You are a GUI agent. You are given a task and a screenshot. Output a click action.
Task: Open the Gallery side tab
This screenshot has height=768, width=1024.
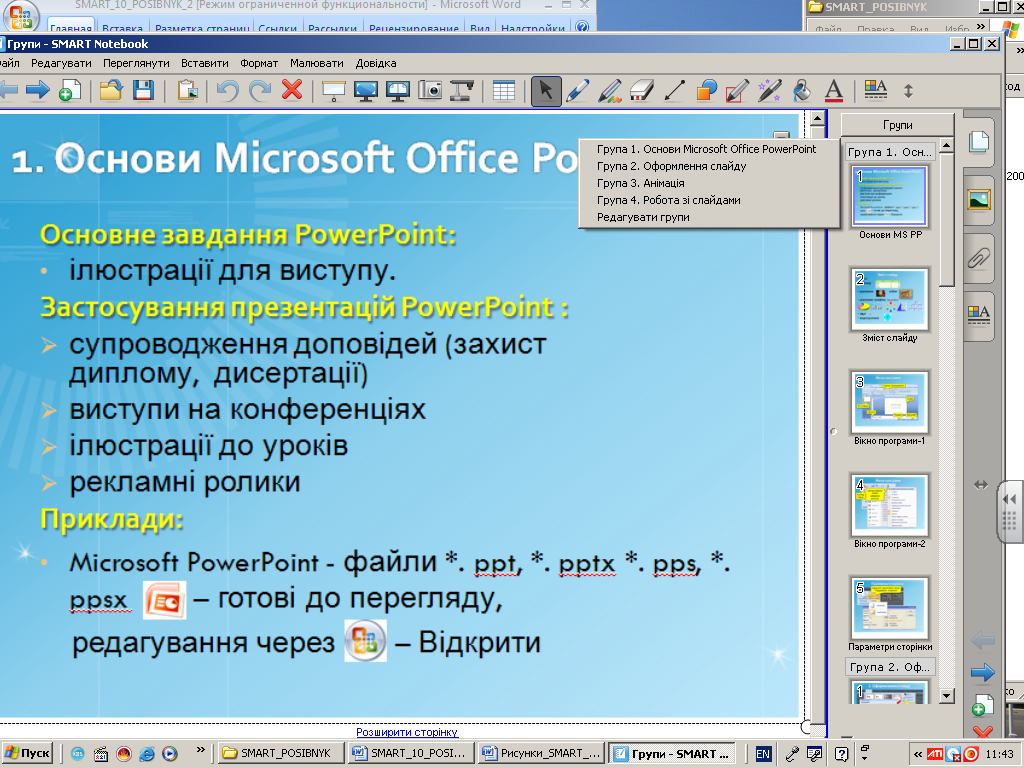point(979,199)
